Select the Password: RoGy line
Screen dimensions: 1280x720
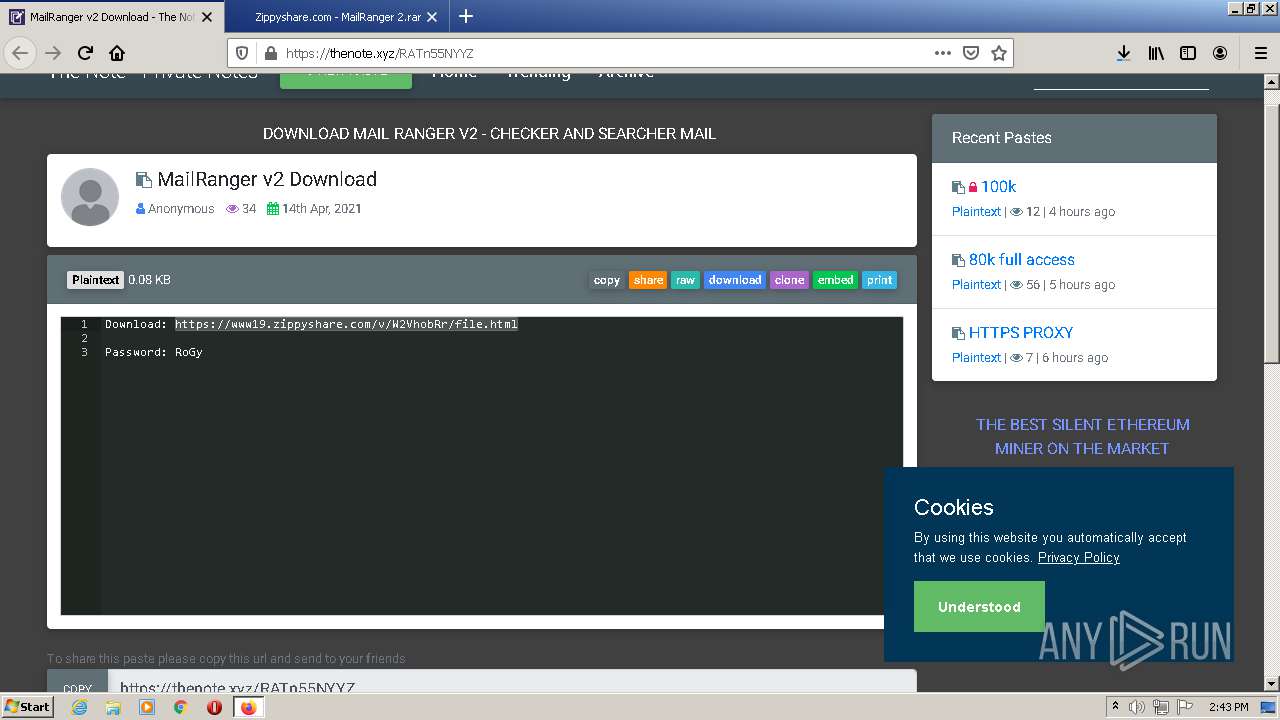pos(154,352)
